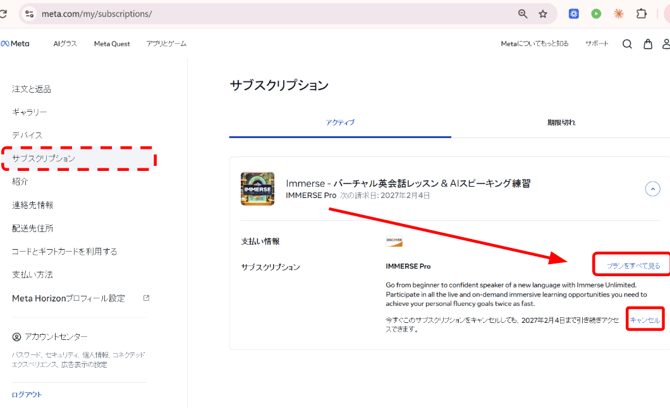Click the zoom magnifier icon in address bar

point(523,14)
